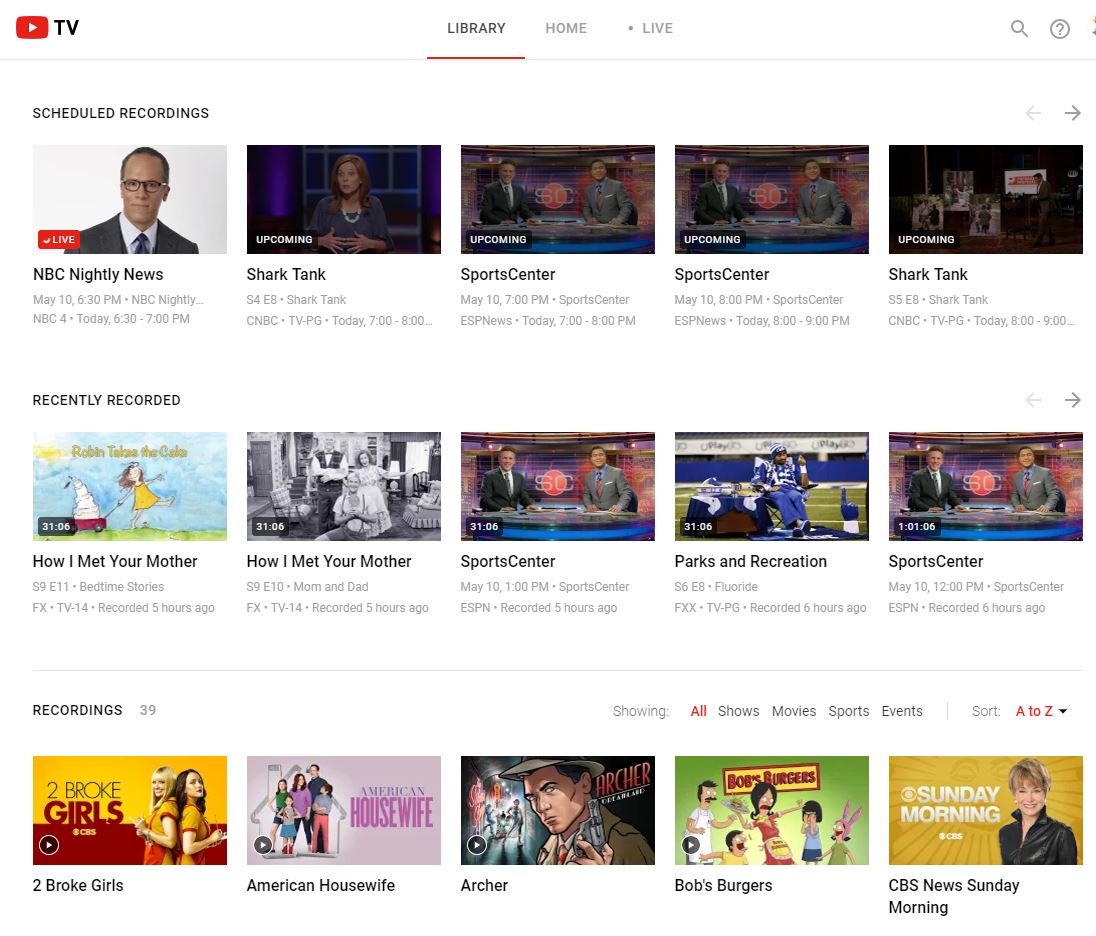Click SportsCenter title for May 10, 12:00 PM
Viewport: 1096px width, 936px height.
936,561
